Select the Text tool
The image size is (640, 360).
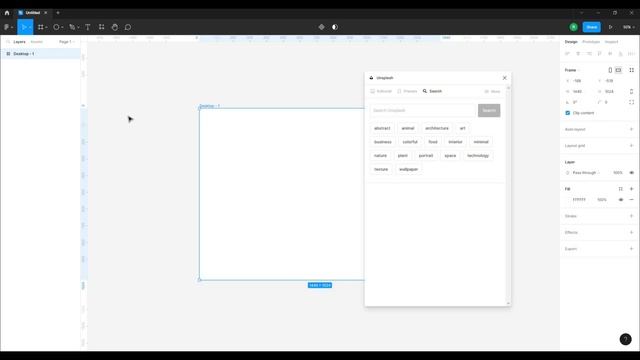(88, 27)
